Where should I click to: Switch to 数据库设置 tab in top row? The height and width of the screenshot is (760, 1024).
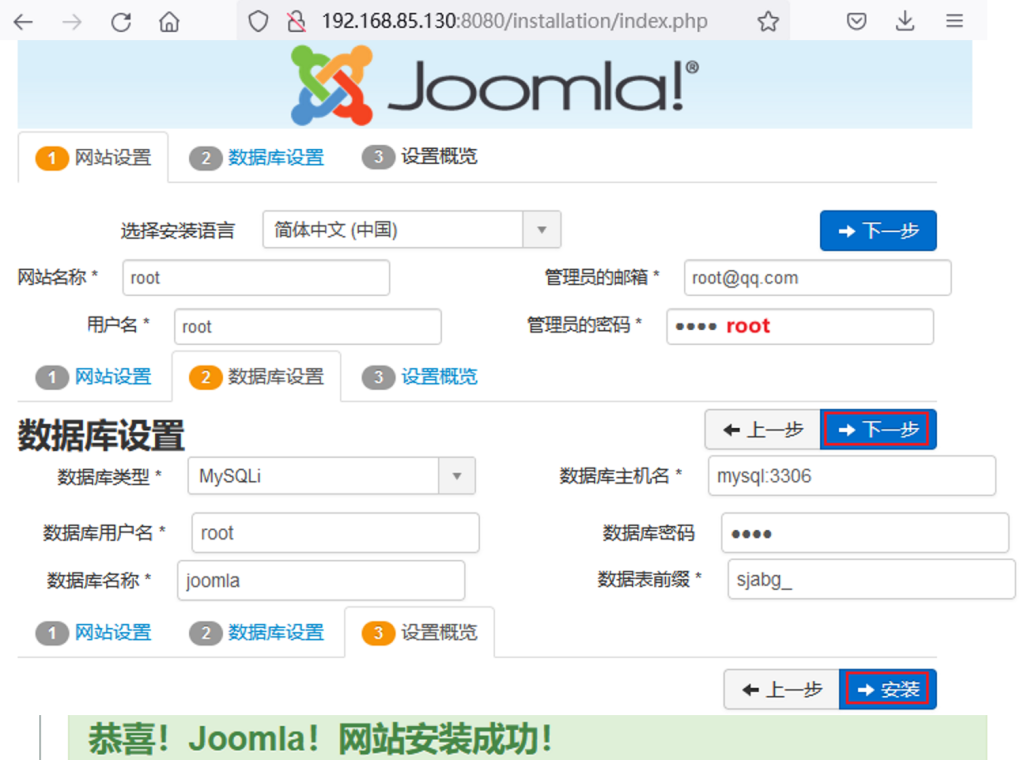click(x=257, y=157)
